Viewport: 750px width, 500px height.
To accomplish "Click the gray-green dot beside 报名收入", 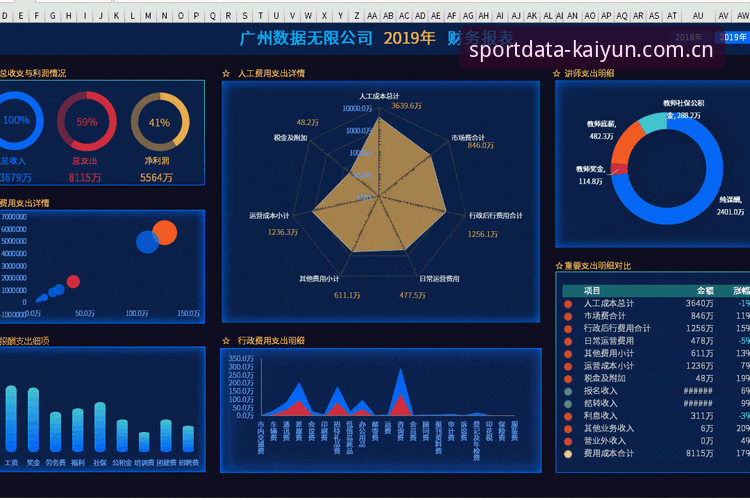I will (568, 391).
